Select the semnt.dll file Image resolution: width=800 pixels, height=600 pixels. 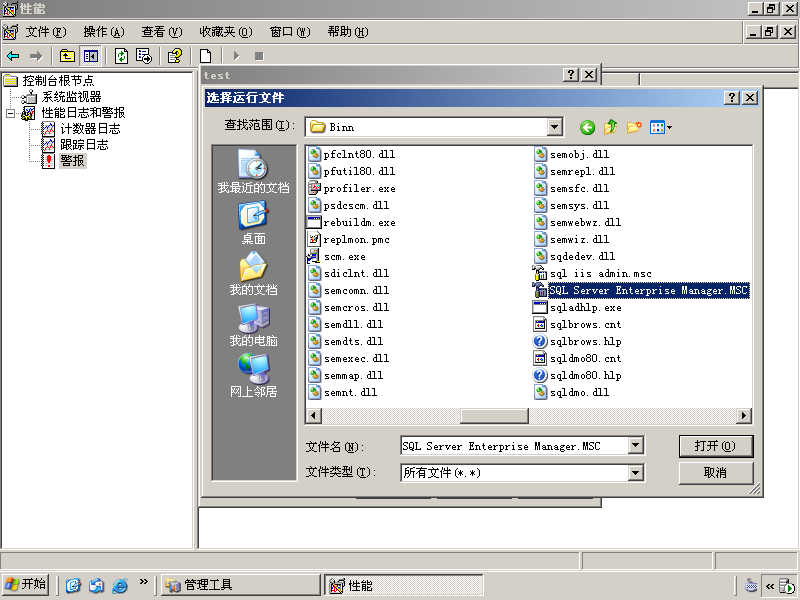(343, 392)
